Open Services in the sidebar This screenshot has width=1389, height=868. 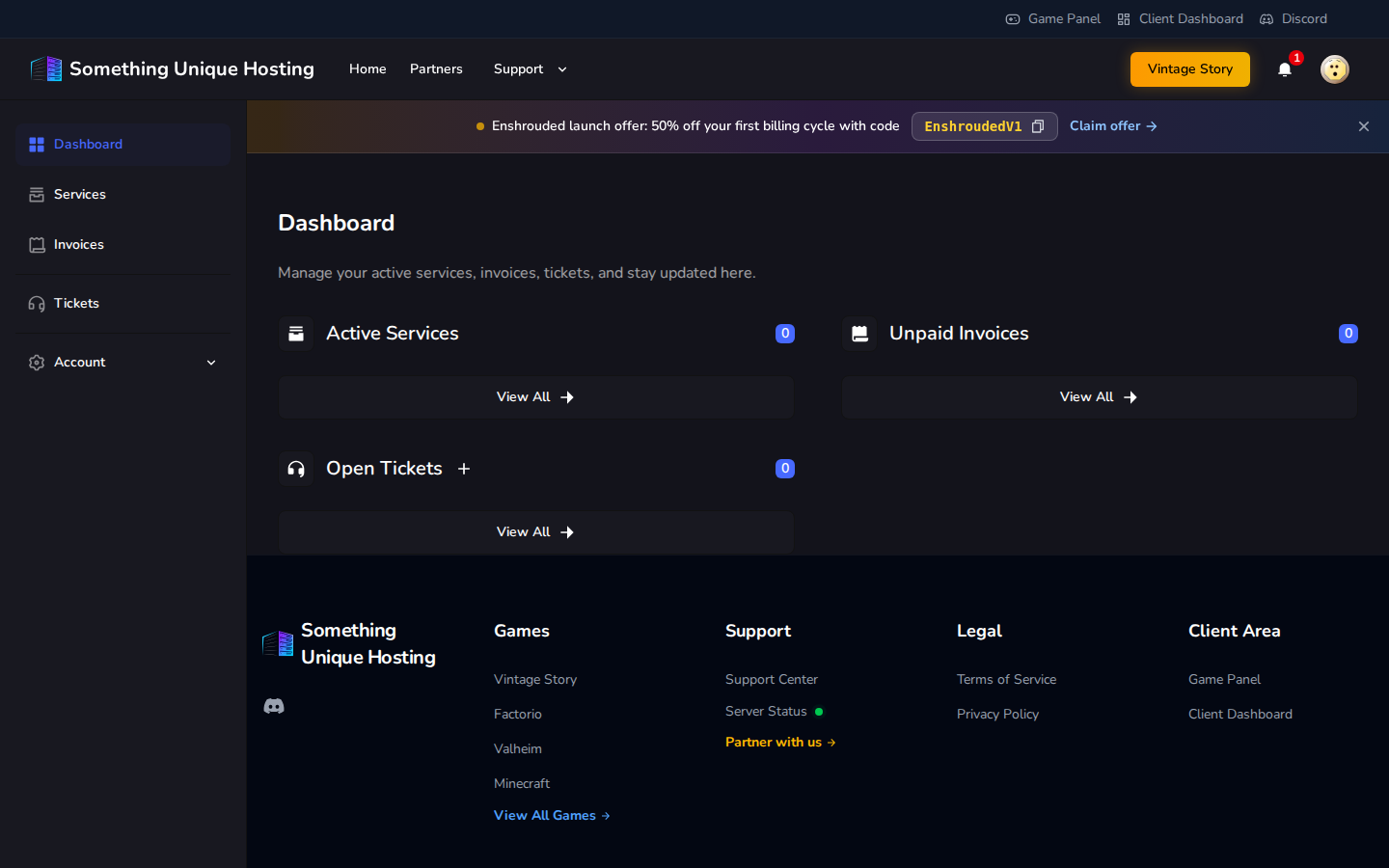(x=123, y=195)
